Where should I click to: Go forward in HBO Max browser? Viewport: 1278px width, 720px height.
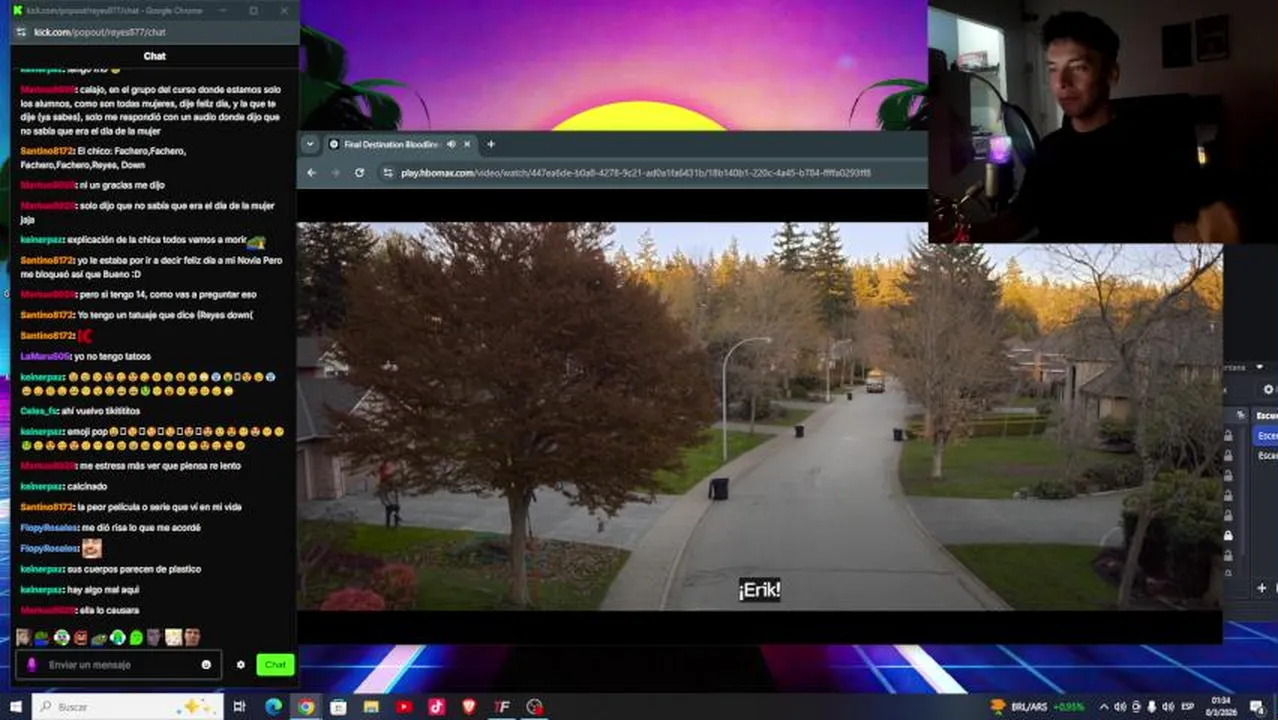(334, 172)
